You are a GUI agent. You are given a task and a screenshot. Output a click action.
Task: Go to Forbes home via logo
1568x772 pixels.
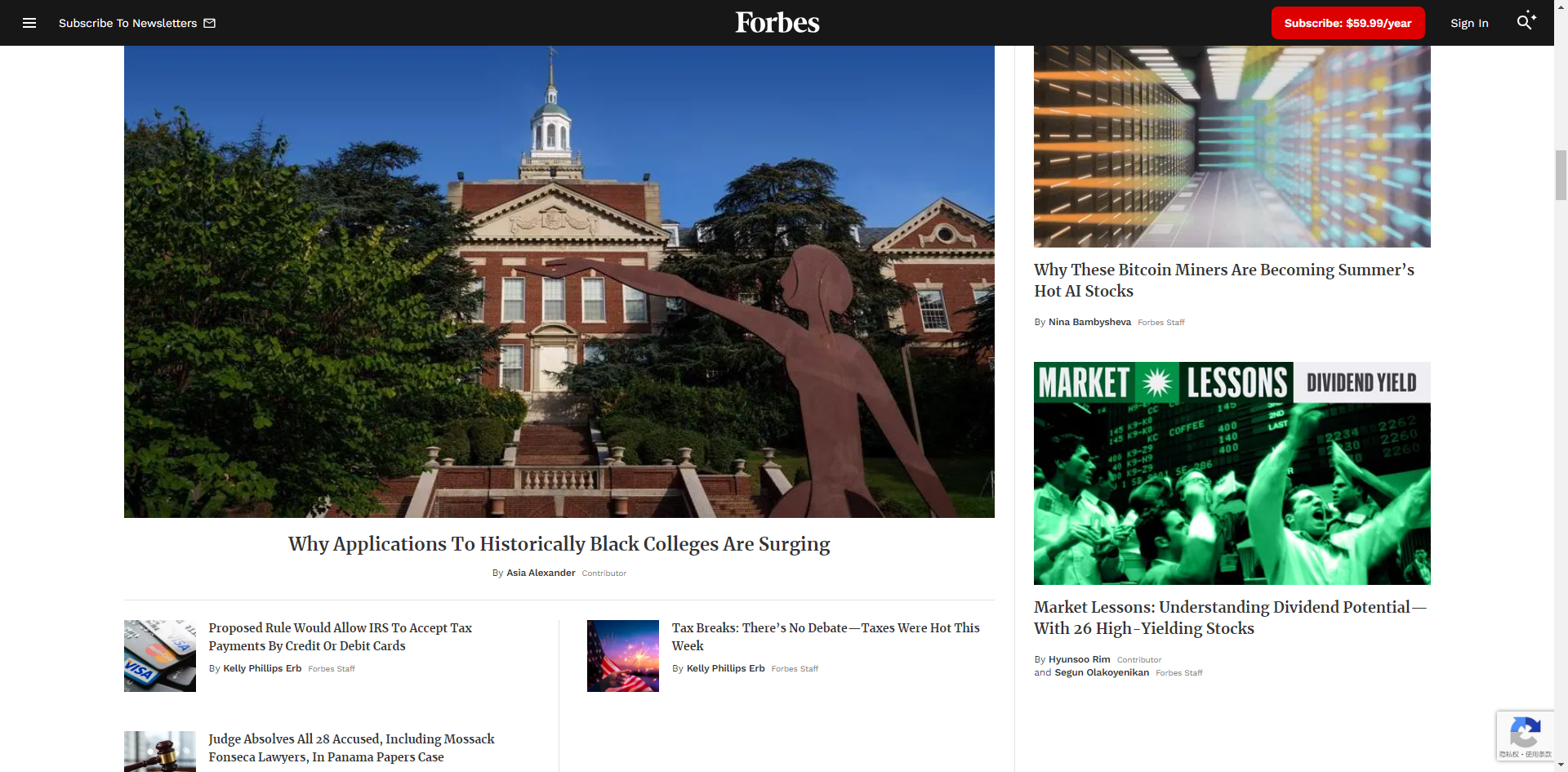pyautogui.click(x=777, y=23)
